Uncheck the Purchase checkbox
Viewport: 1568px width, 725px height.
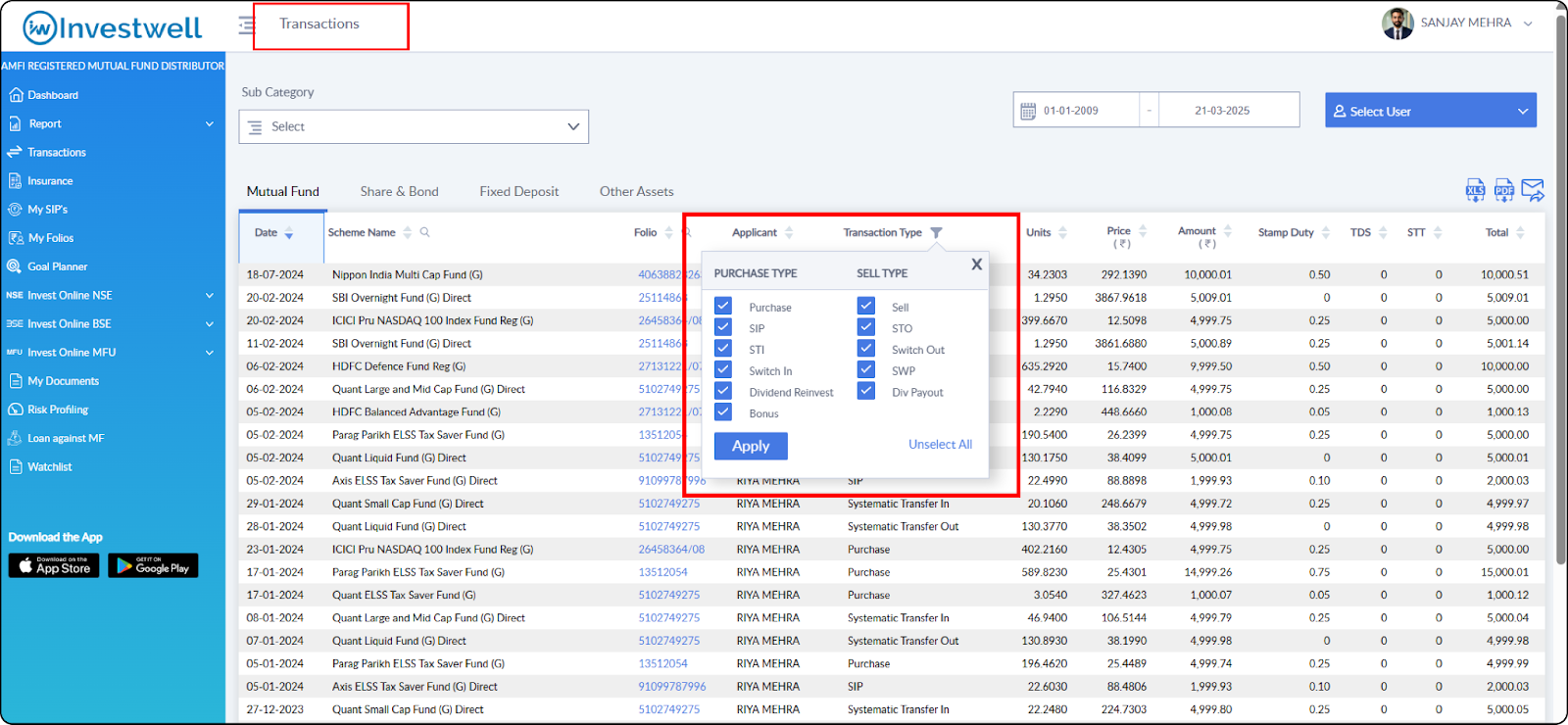(x=723, y=306)
